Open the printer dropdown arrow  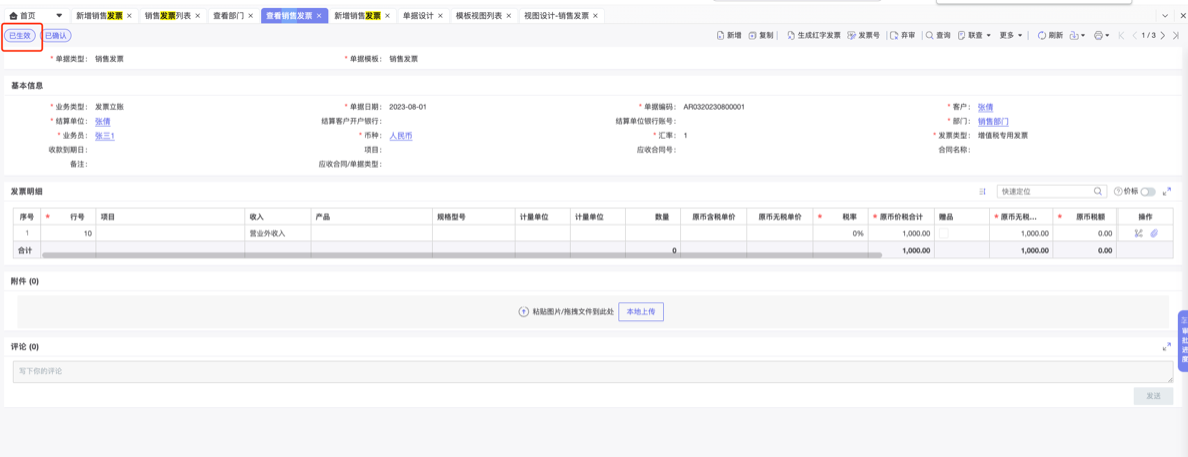pyautogui.click(x=1108, y=36)
